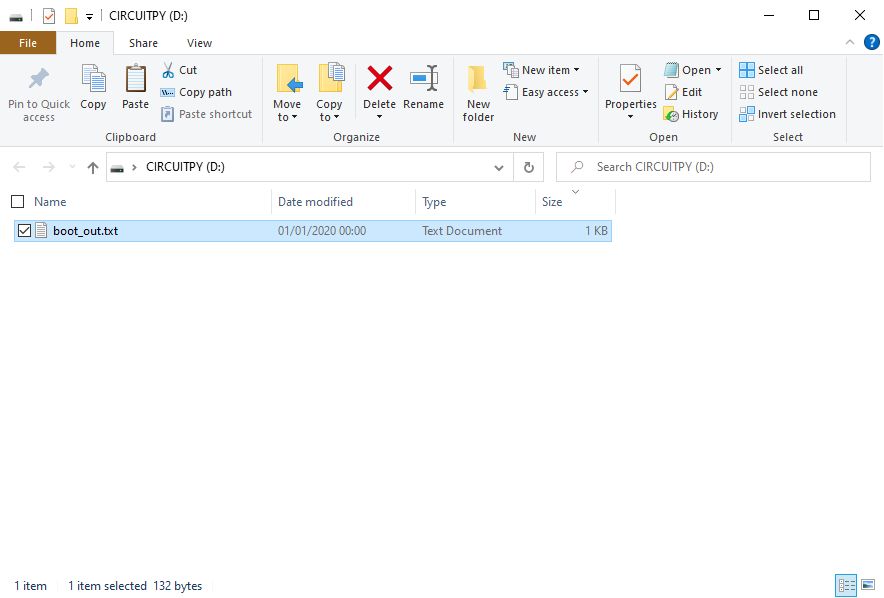Select the boot_out.txt file name

86,231
